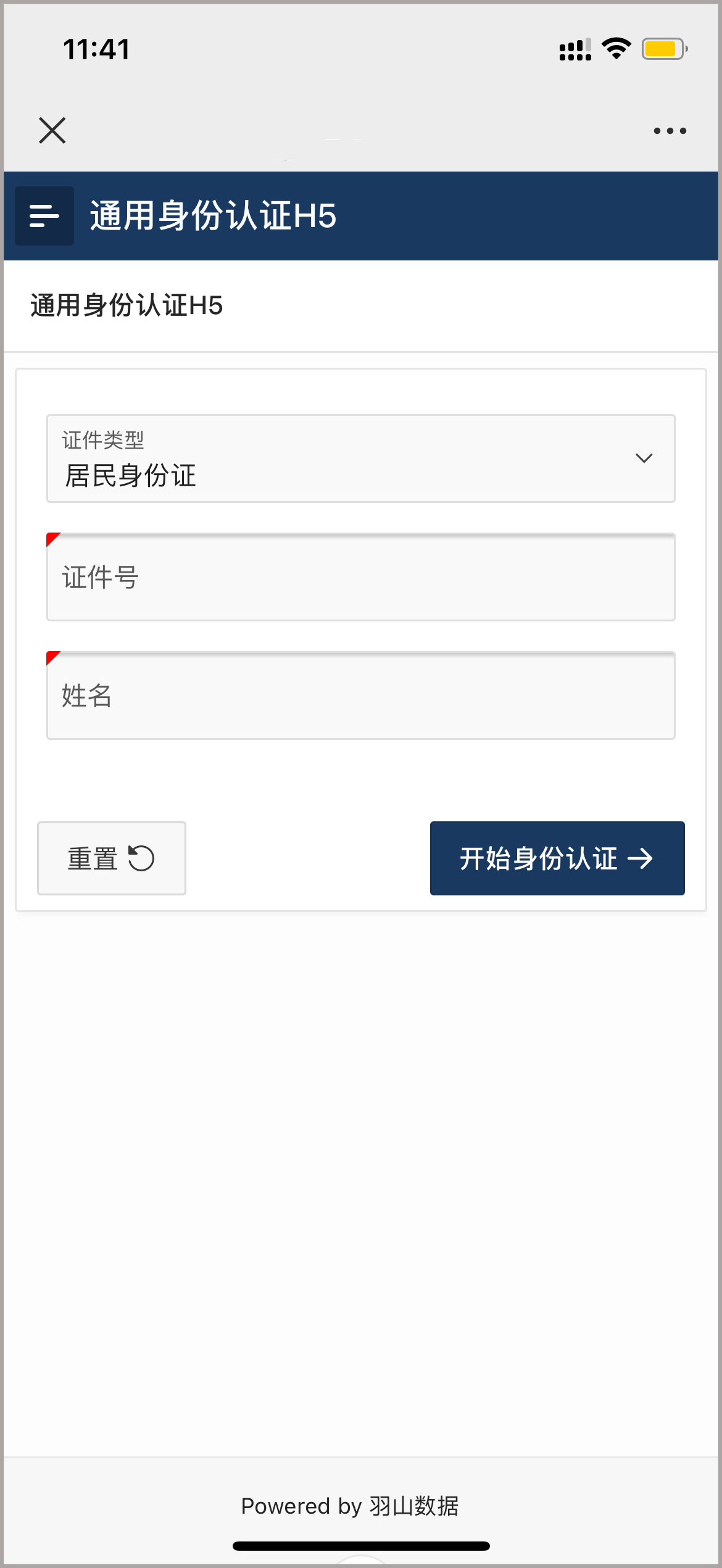Open the ellipsis options menu
The height and width of the screenshot is (1568, 722).
(x=669, y=130)
